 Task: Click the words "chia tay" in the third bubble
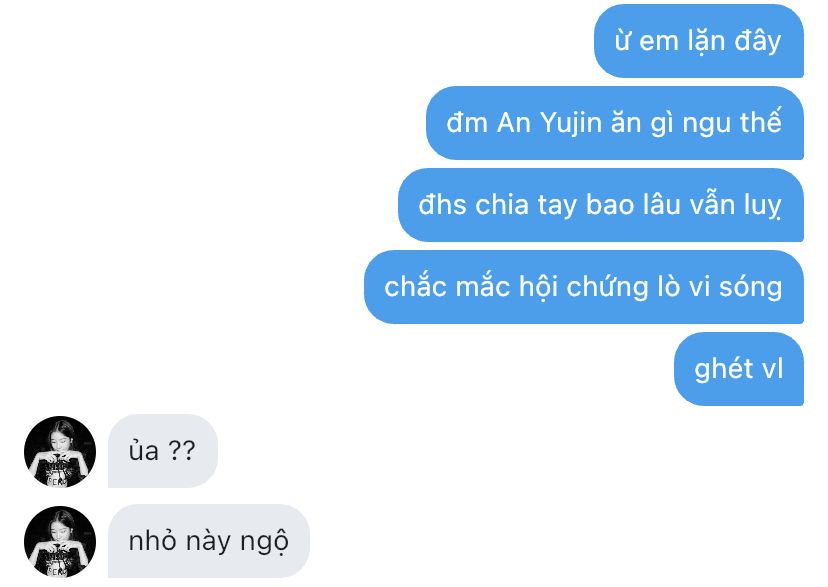click(x=526, y=205)
